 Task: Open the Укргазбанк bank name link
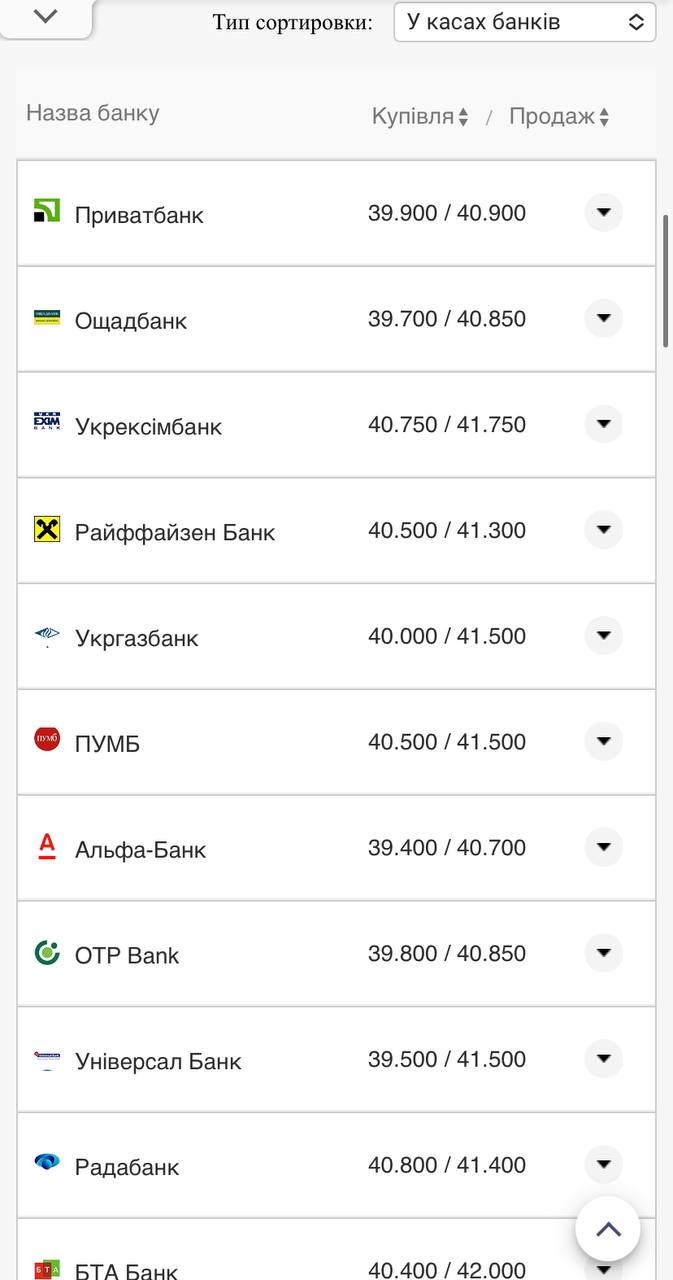tap(137, 638)
